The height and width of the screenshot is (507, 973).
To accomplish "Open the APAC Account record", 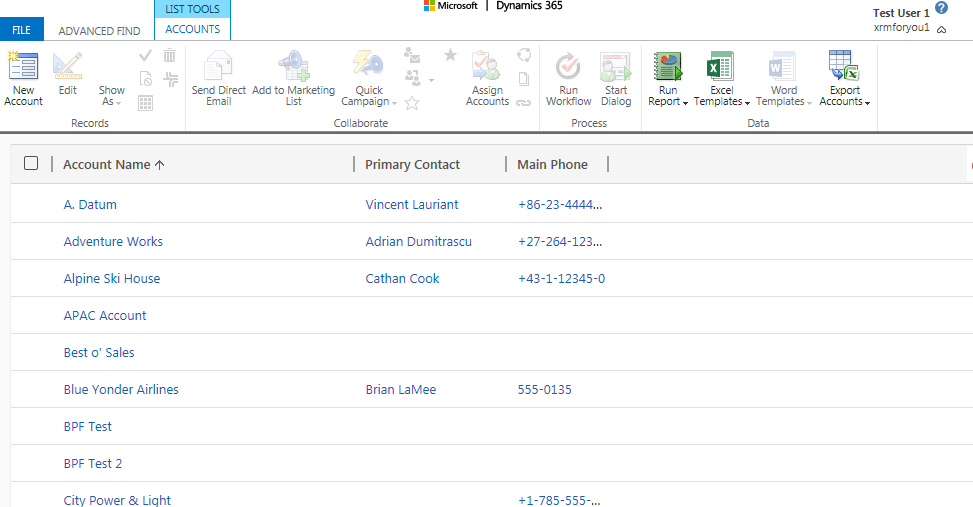I will (x=105, y=315).
